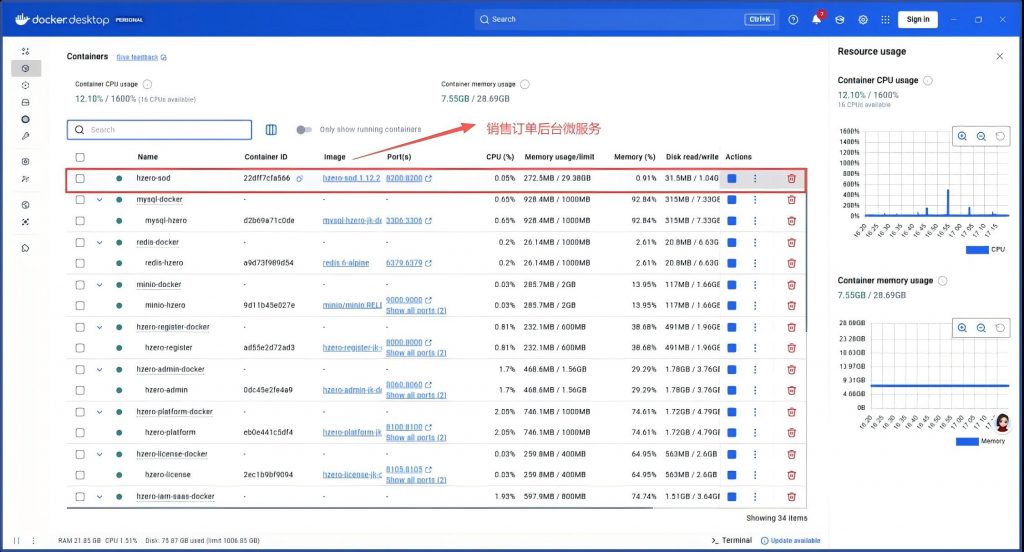Check the hzero-sod container checkbox

[80, 179]
